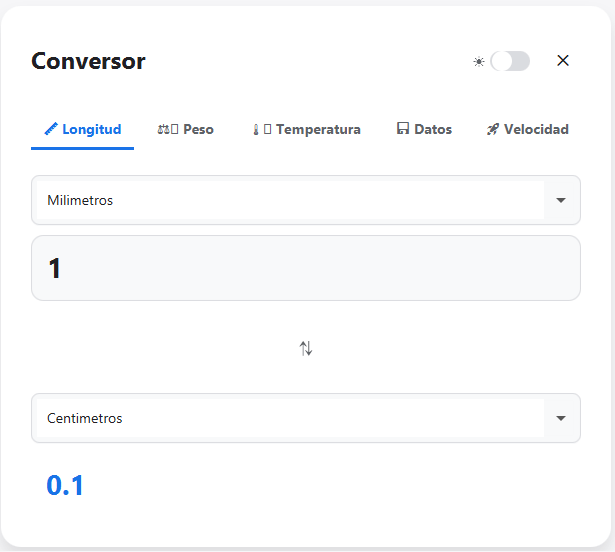Switch to the Temperatura tab
Image resolution: width=615 pixels, height=552 pixels.
317,129
